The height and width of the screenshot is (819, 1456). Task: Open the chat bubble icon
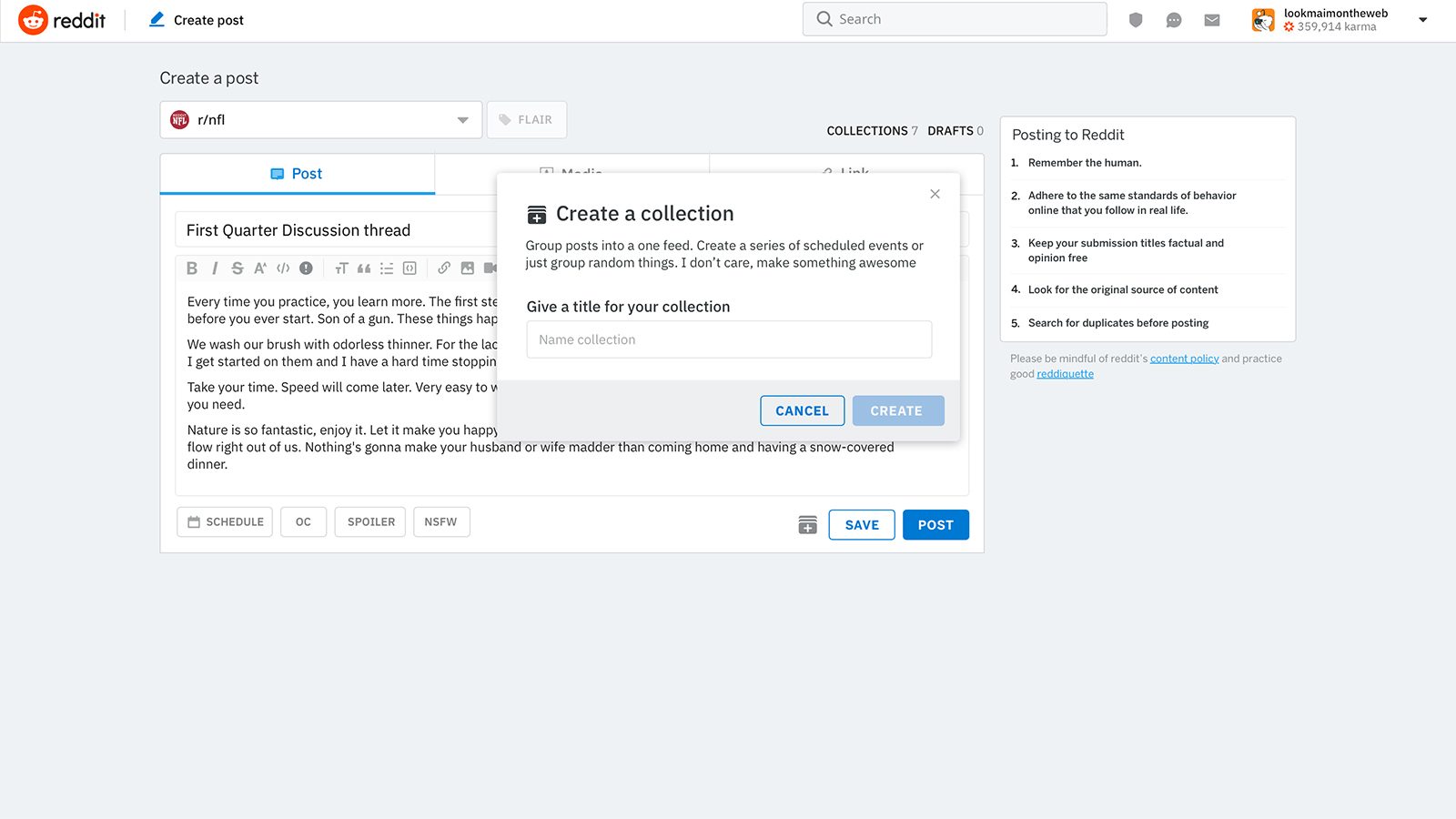tap(1174, 20)
